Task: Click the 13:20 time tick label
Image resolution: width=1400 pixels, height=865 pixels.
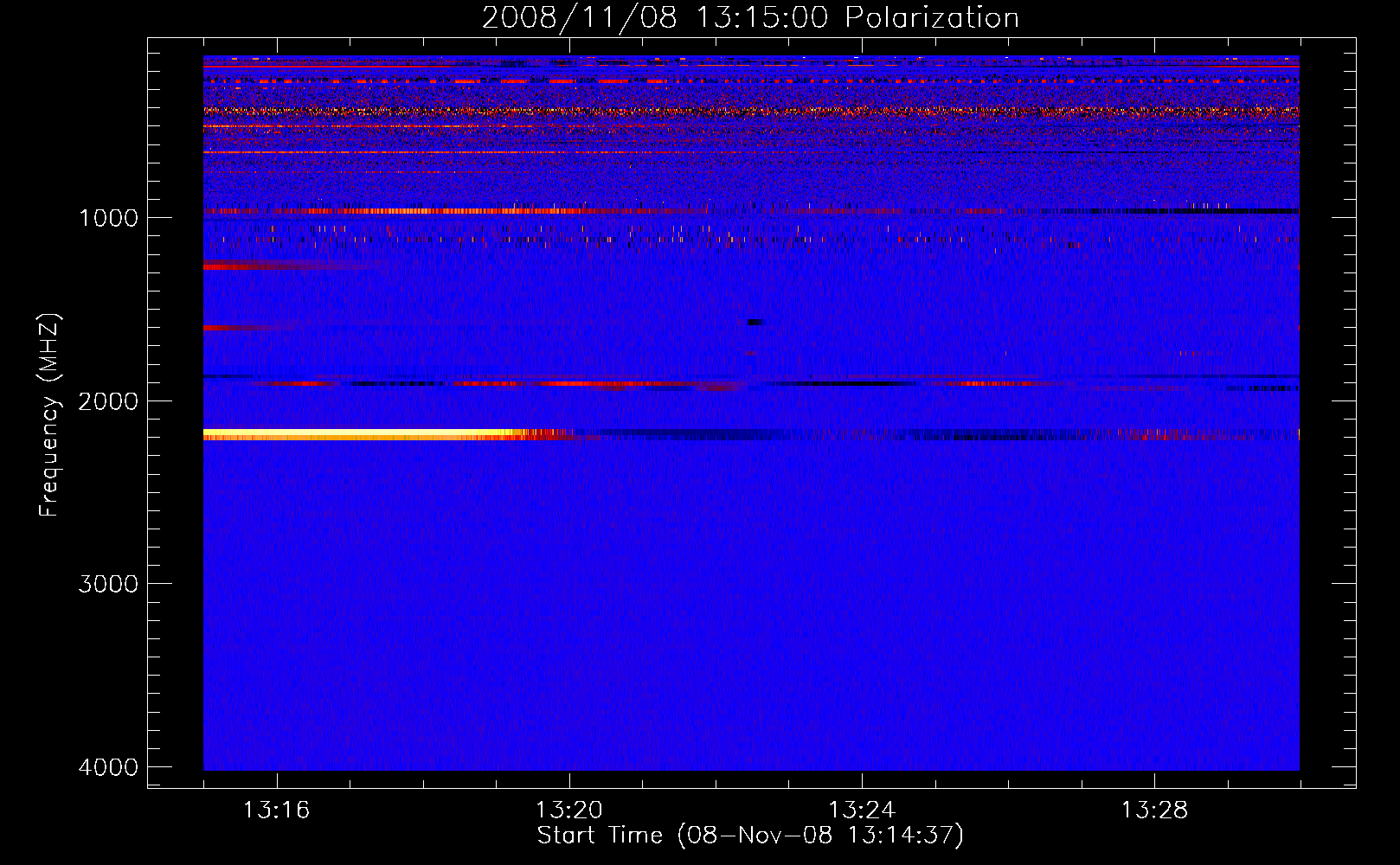Action: click(x=569, y=811)
